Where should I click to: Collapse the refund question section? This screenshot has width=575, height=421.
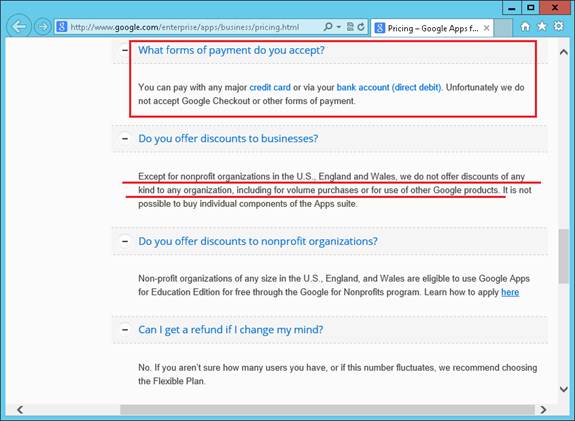125,330
